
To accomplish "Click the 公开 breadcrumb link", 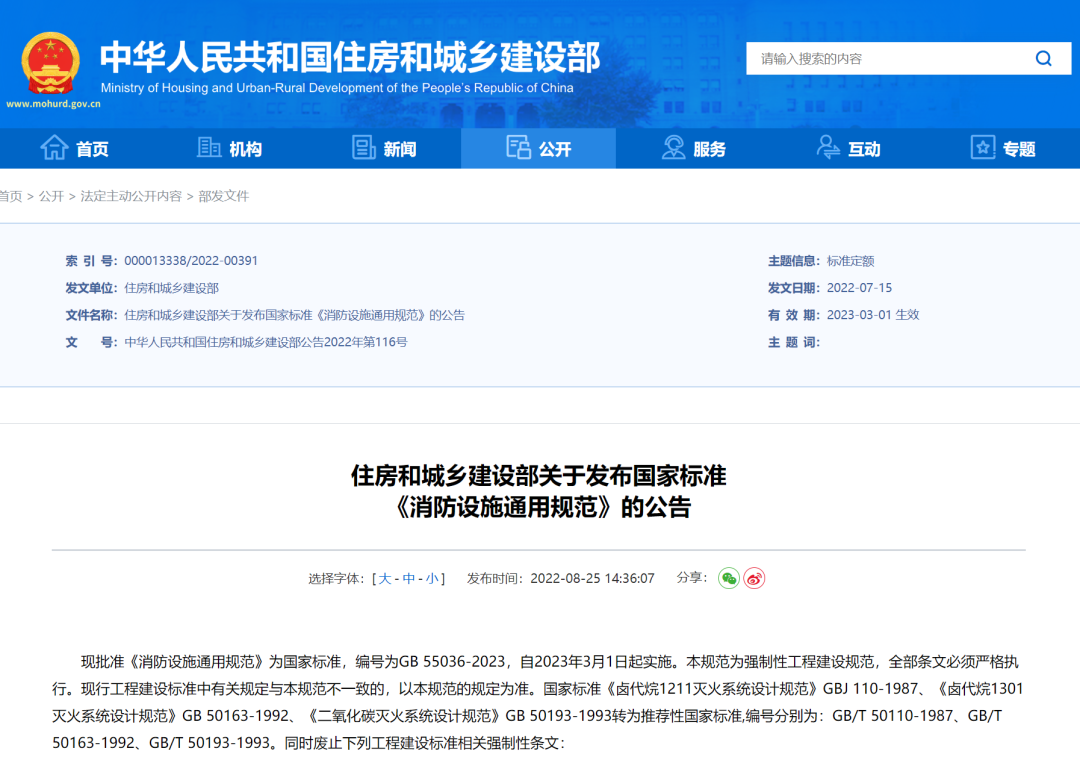I will click(55, 196).
